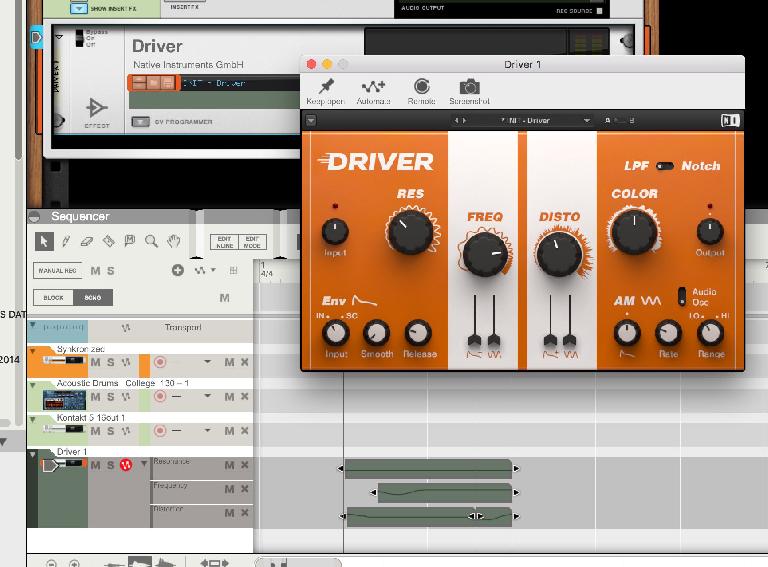Select the Eraser tool in Sequencer
Viewport: 768px width, 567px height.
87,241
